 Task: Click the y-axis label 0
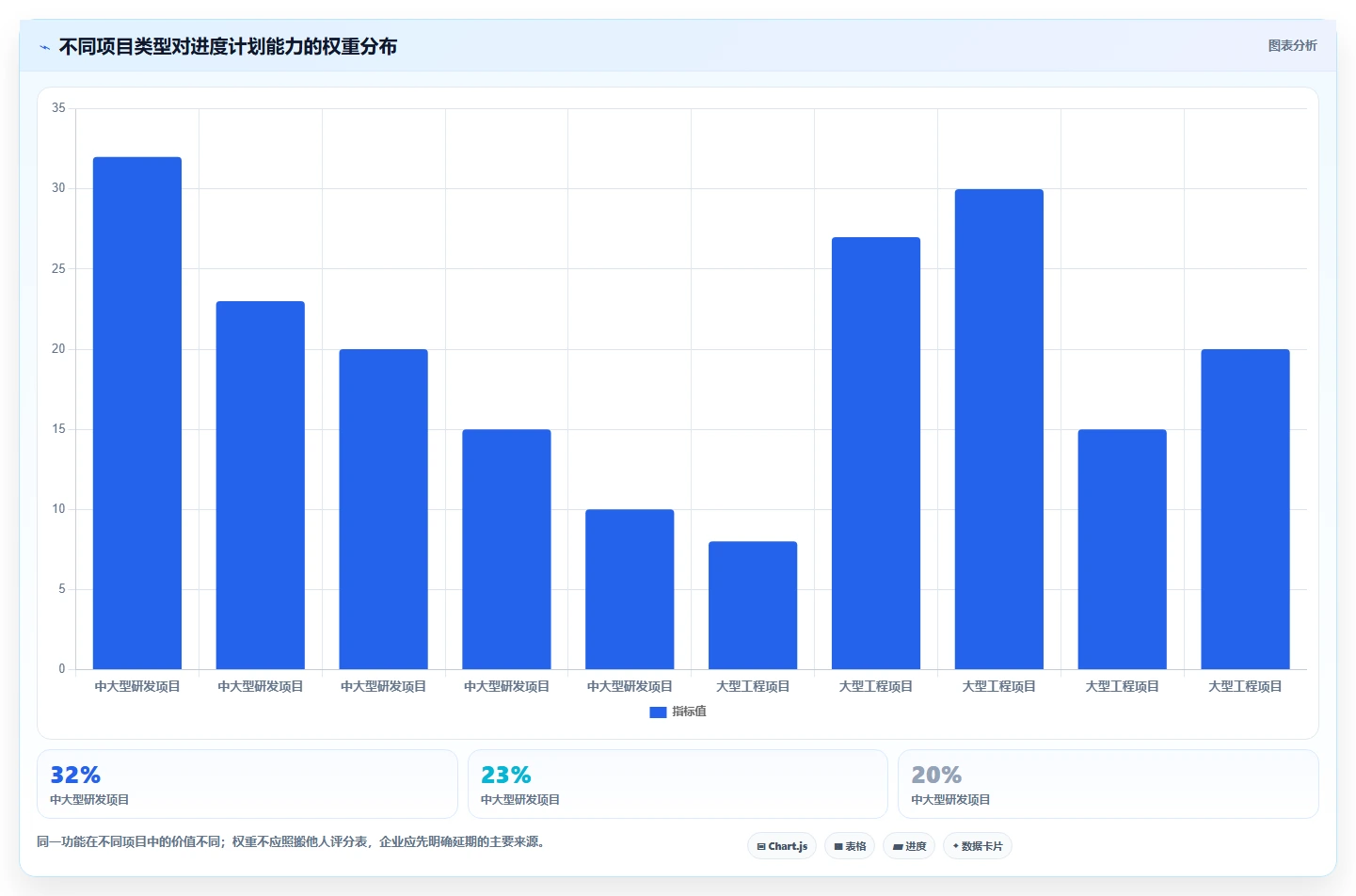62,669
